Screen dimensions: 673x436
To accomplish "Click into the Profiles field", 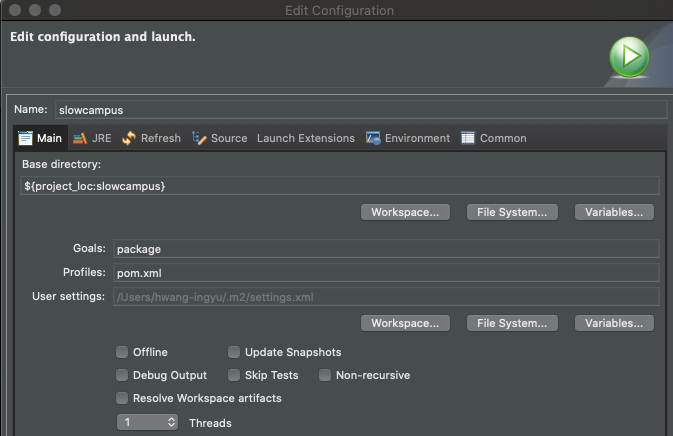I will 386,273.
